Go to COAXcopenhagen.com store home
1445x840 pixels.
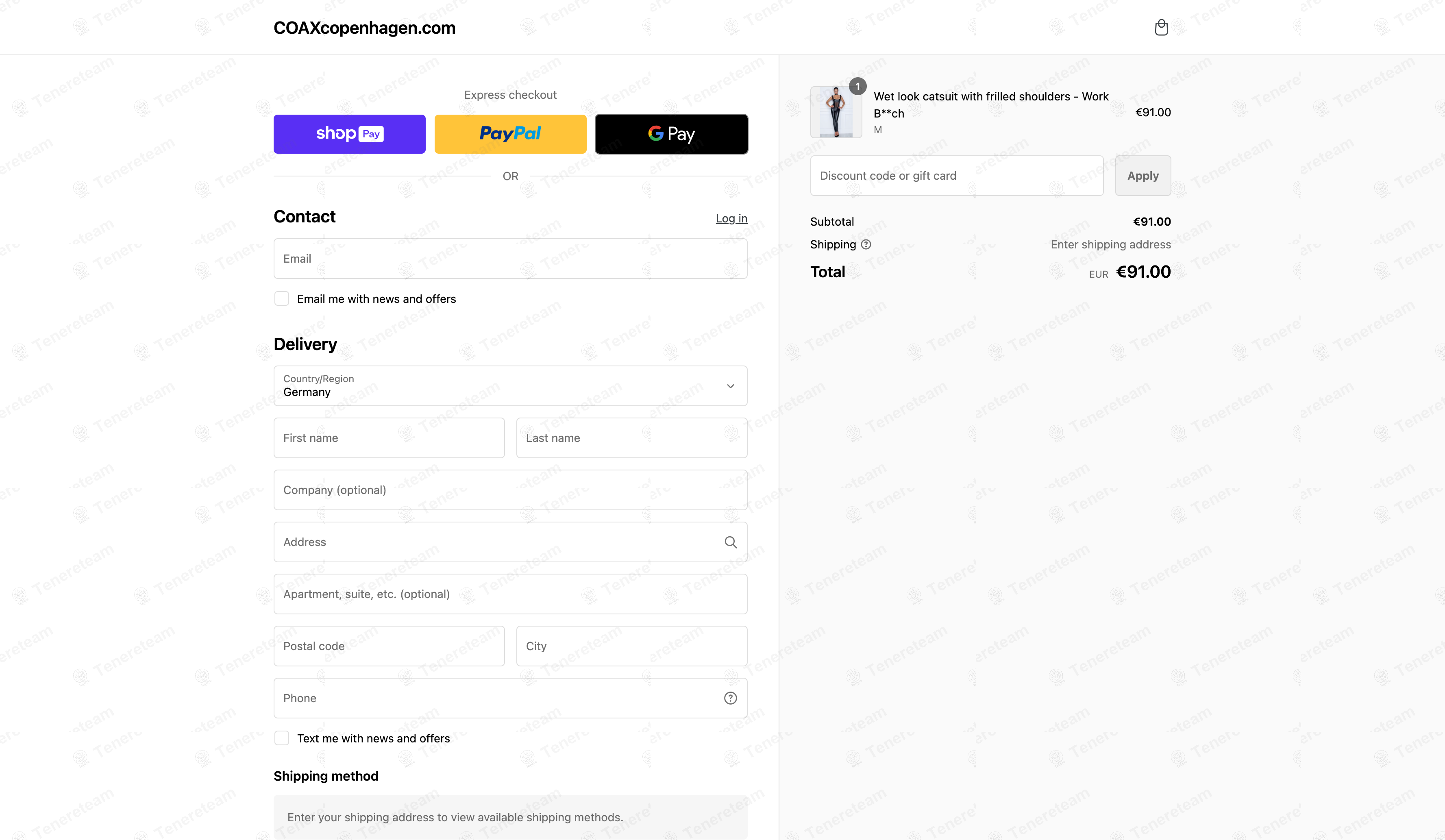click(364, 28)
